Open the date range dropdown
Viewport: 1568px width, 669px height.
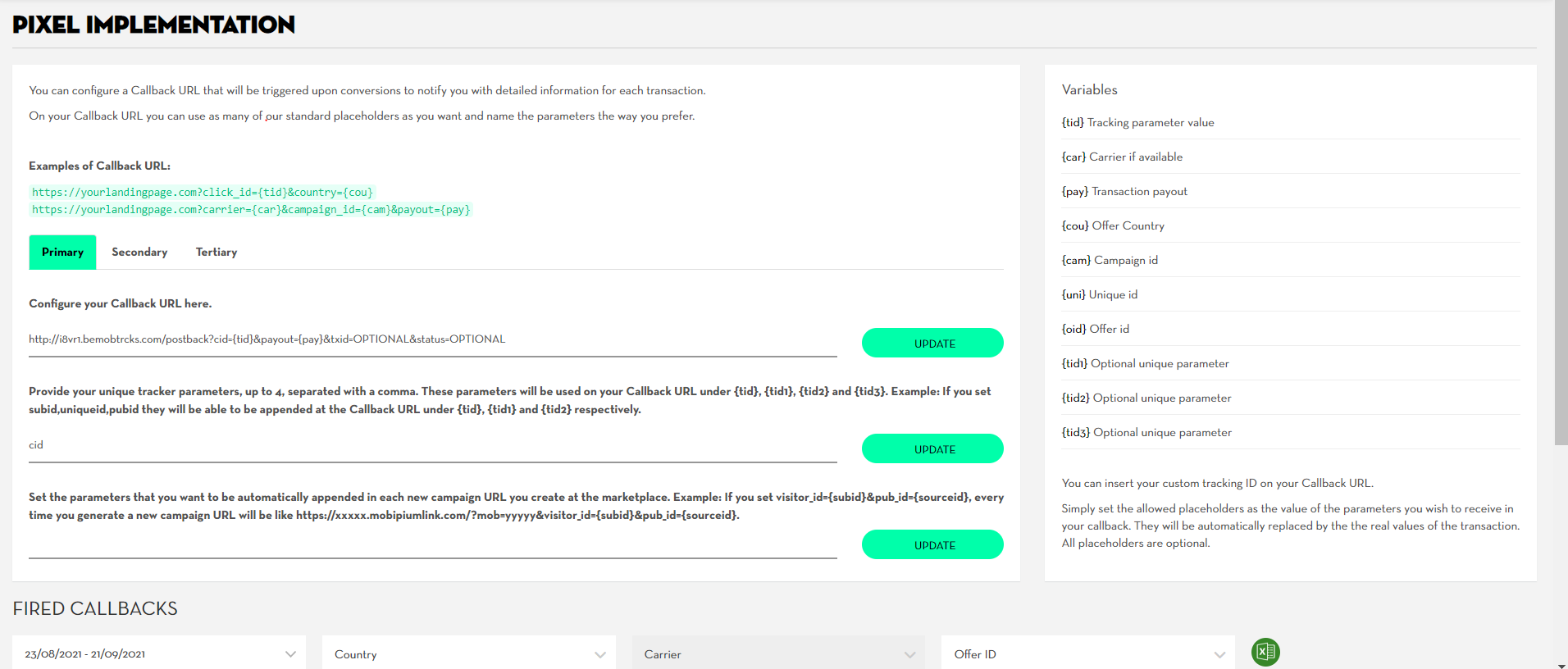tap(159, 654)
